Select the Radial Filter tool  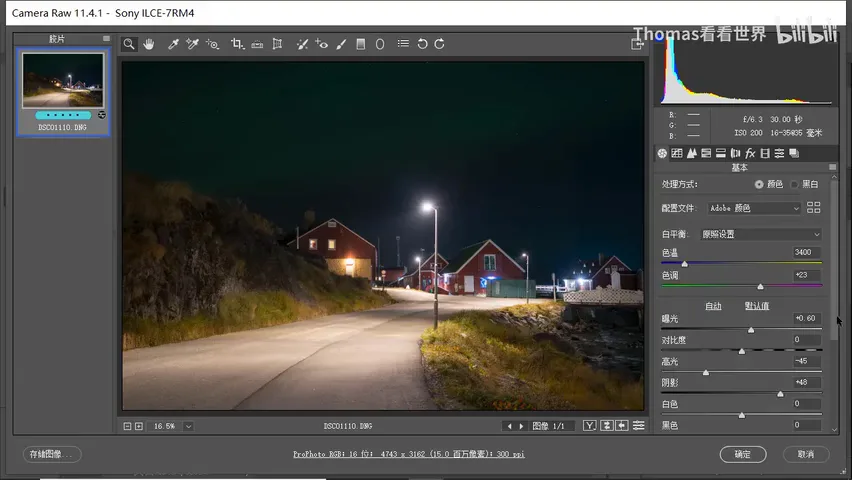[x=380, y=44]
